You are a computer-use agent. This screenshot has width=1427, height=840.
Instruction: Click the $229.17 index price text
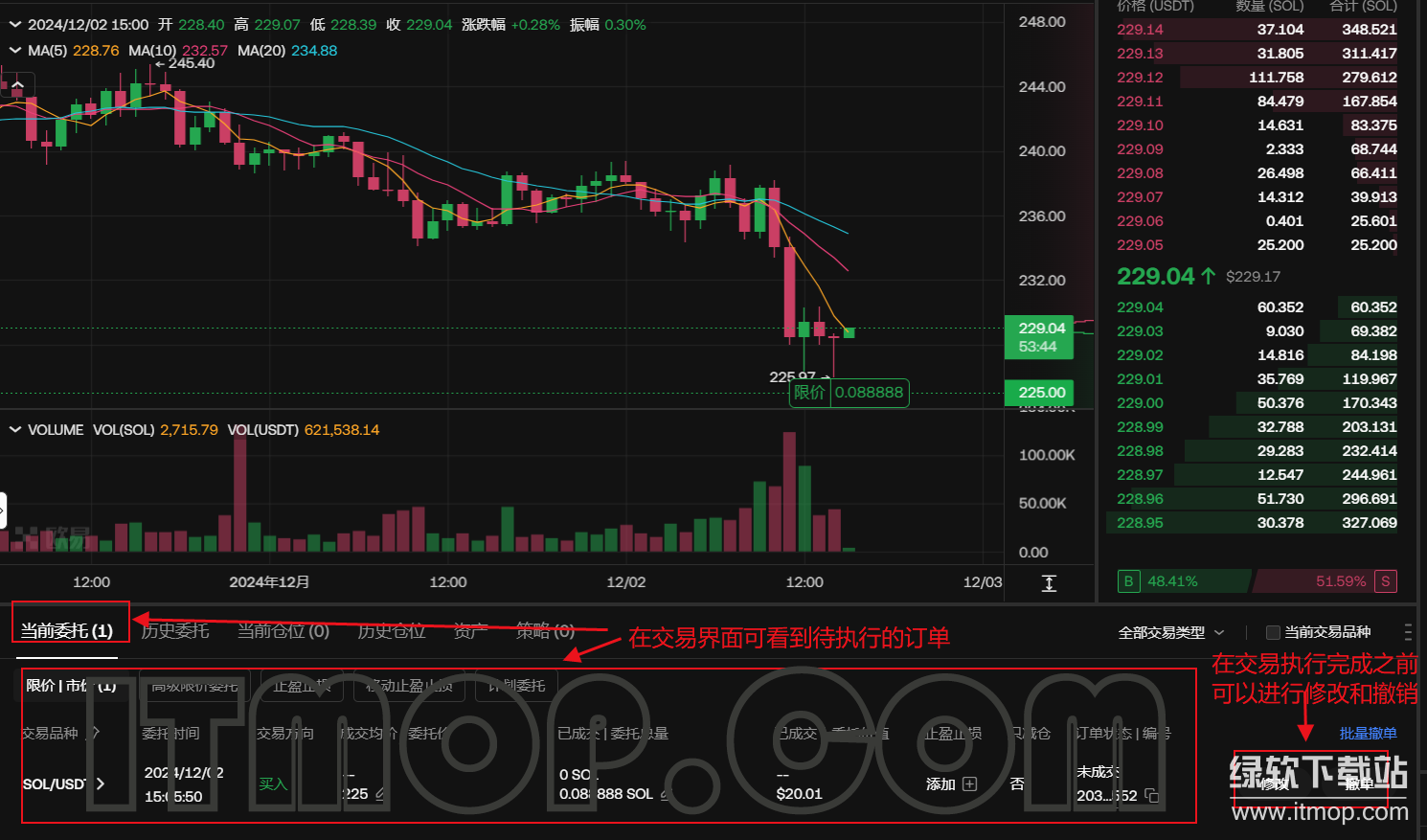click(x=1253, y=277)
